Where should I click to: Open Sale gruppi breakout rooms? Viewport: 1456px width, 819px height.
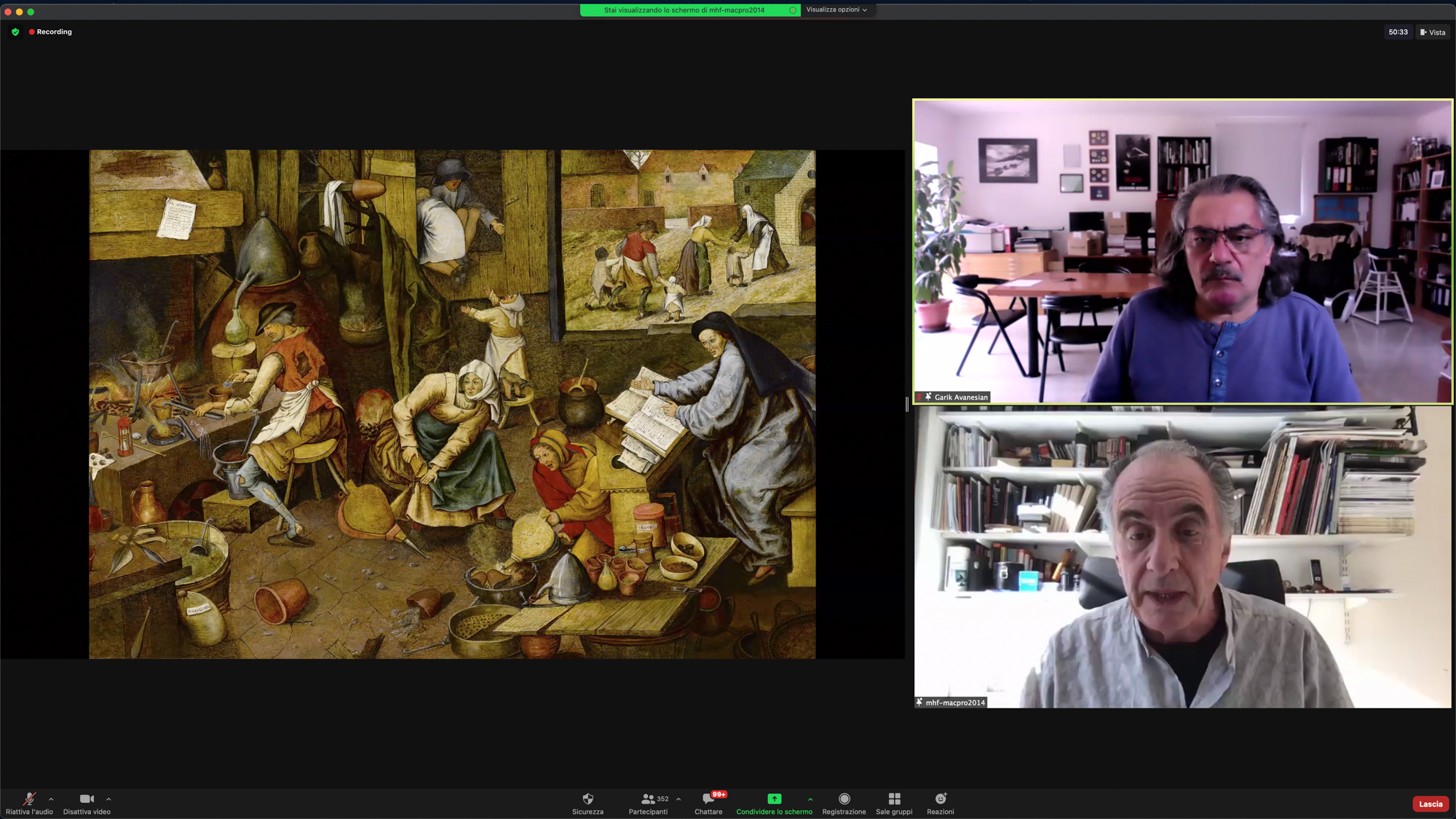point(894,804)
